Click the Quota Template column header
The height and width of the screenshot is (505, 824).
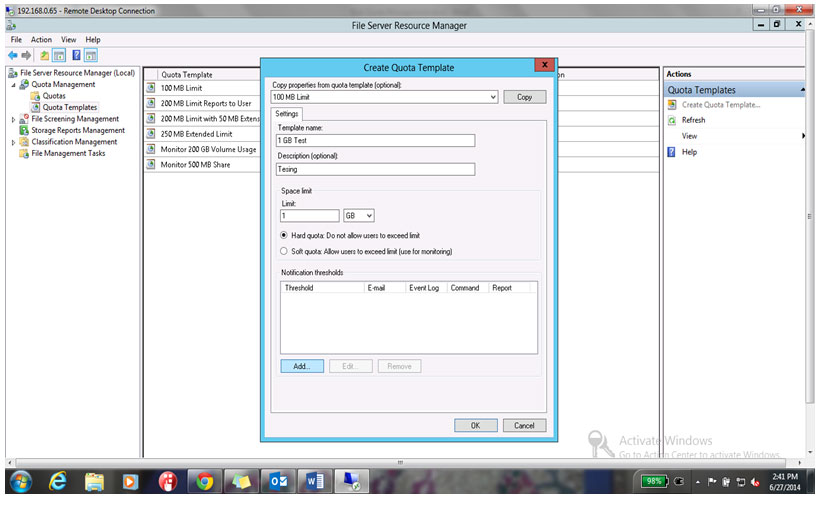187,75
